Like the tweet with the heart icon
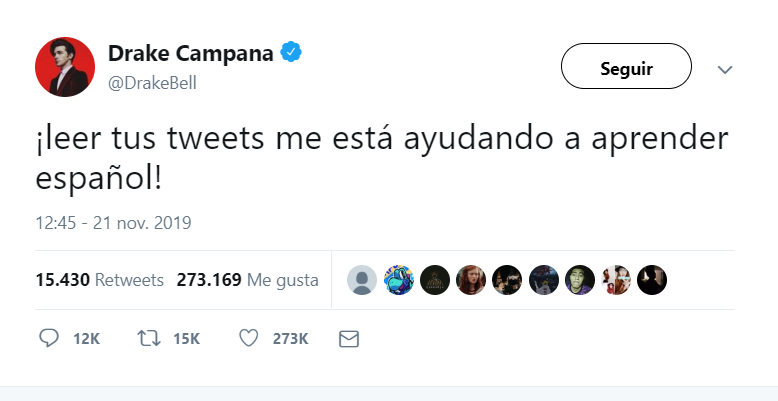 pyautogui.click(x=249, y=339)
